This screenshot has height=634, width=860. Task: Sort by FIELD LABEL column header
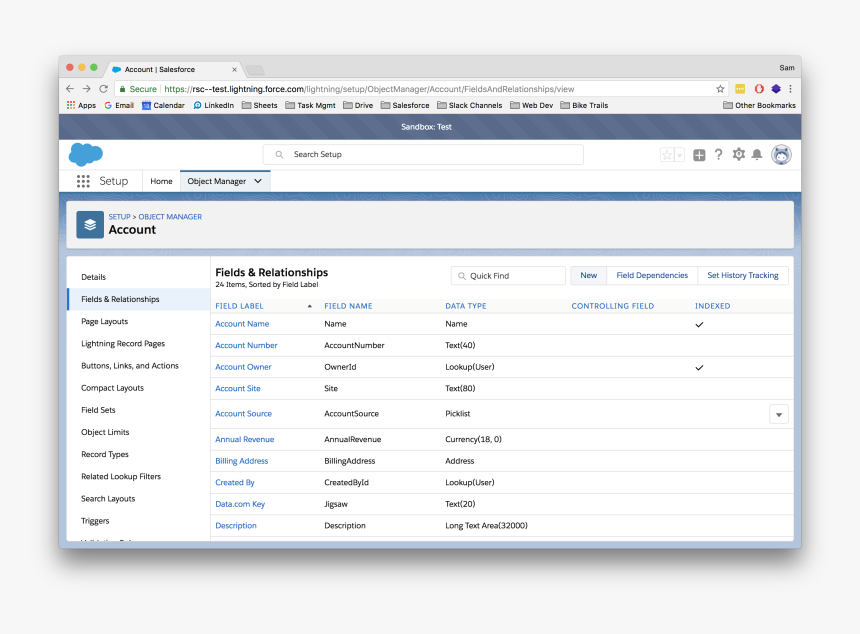(x=239, y=306)
